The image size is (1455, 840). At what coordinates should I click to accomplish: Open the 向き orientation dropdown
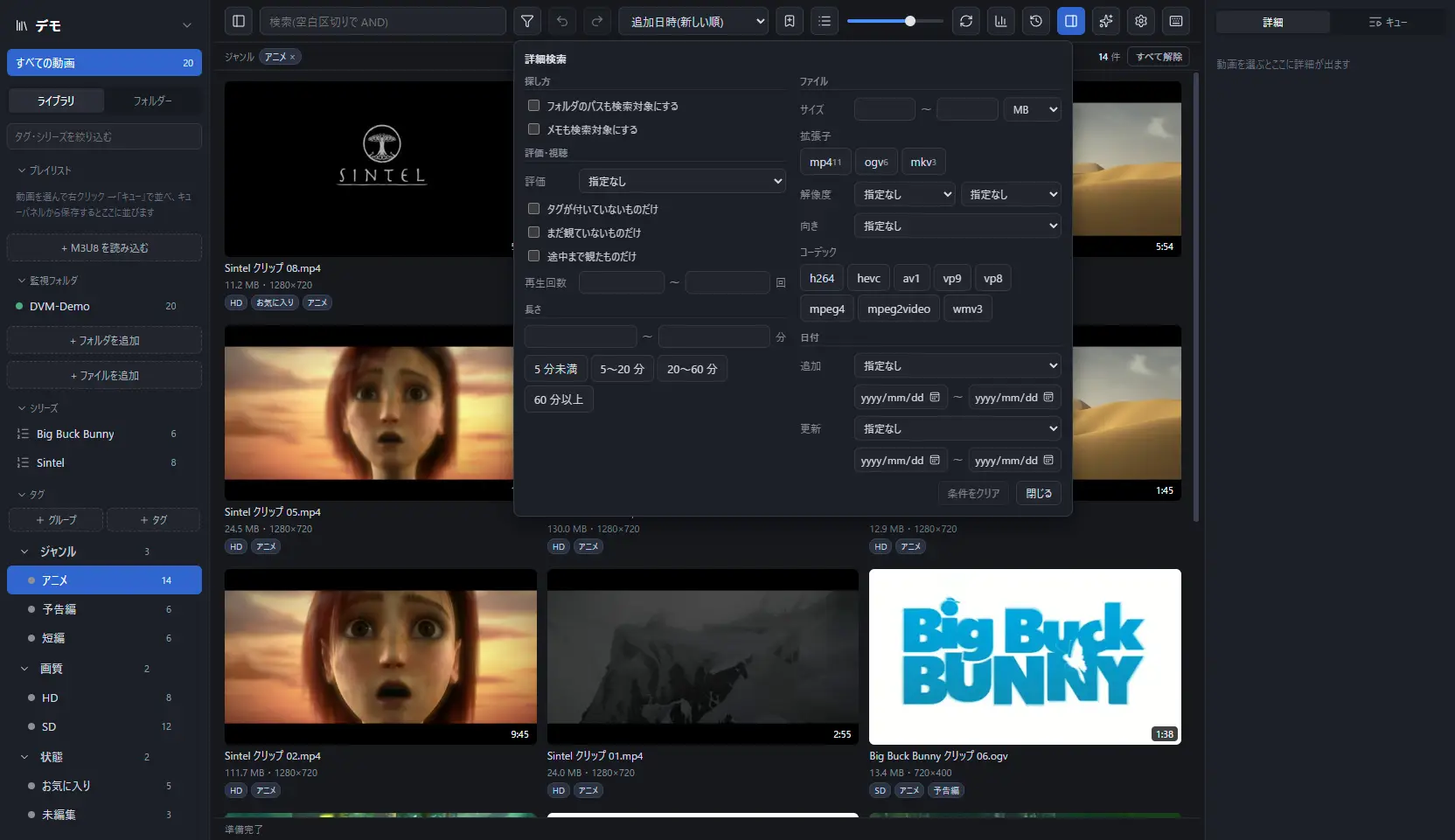957,226
